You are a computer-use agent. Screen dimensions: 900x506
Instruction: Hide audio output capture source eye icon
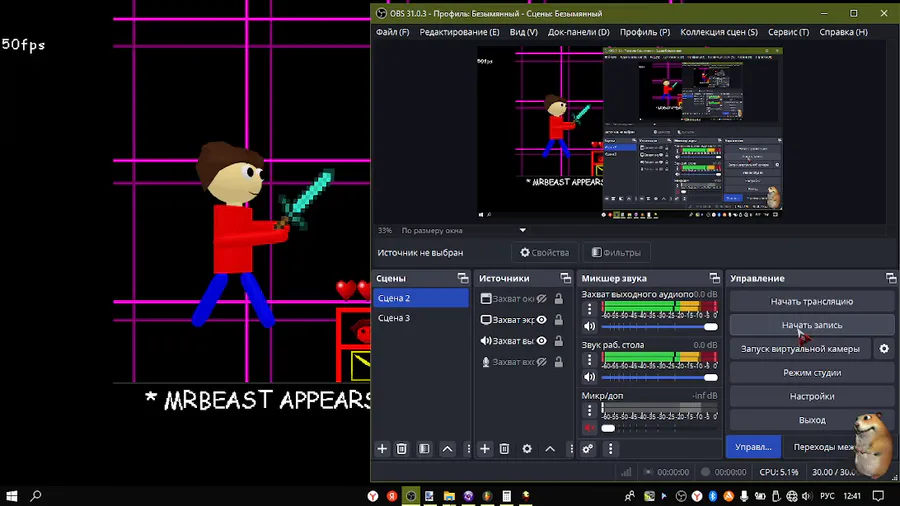541,341
